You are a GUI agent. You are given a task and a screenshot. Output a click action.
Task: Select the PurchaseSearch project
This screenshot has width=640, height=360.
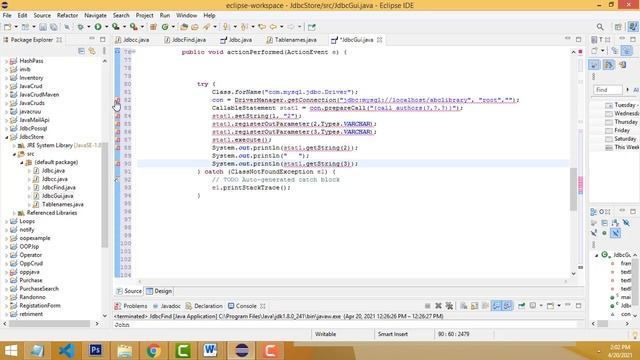pos(39,289)
